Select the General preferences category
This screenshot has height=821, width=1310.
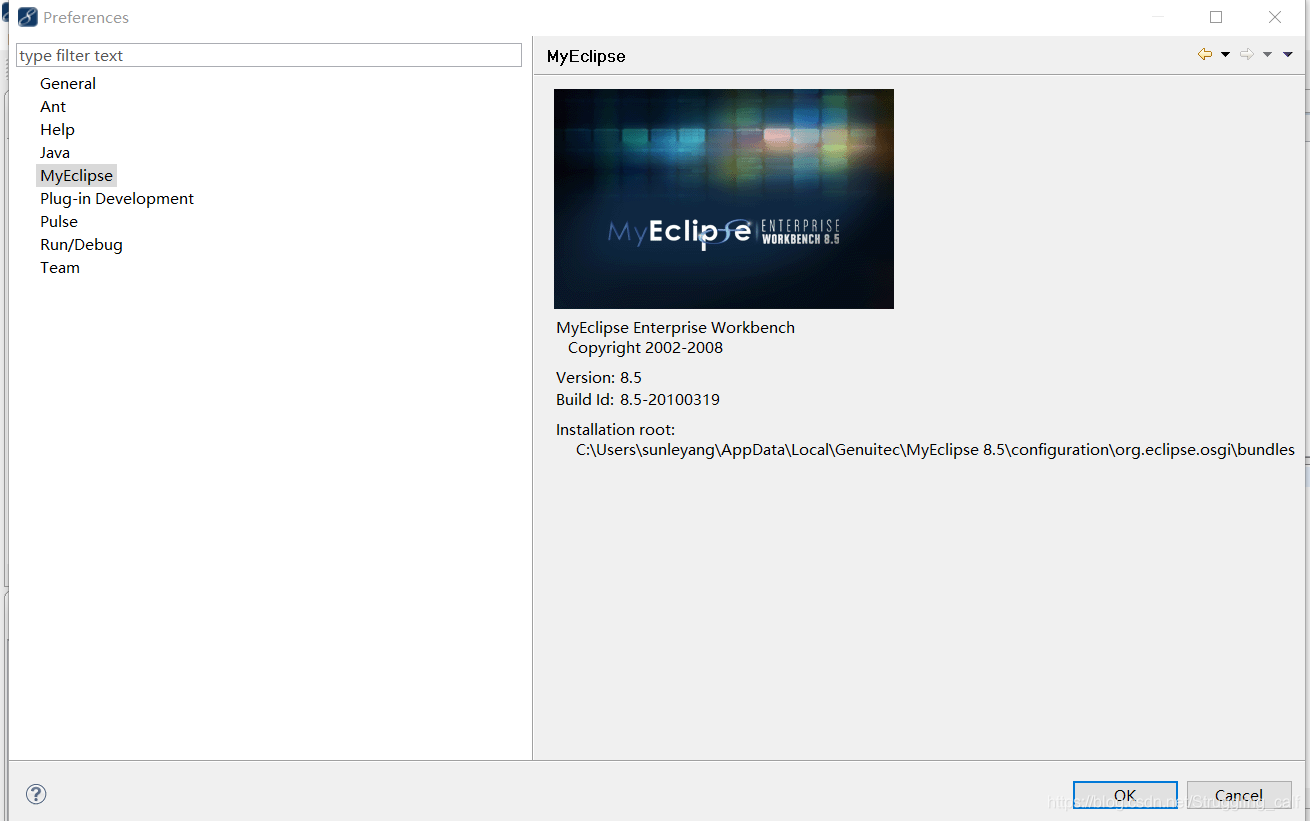coord(68,84)
